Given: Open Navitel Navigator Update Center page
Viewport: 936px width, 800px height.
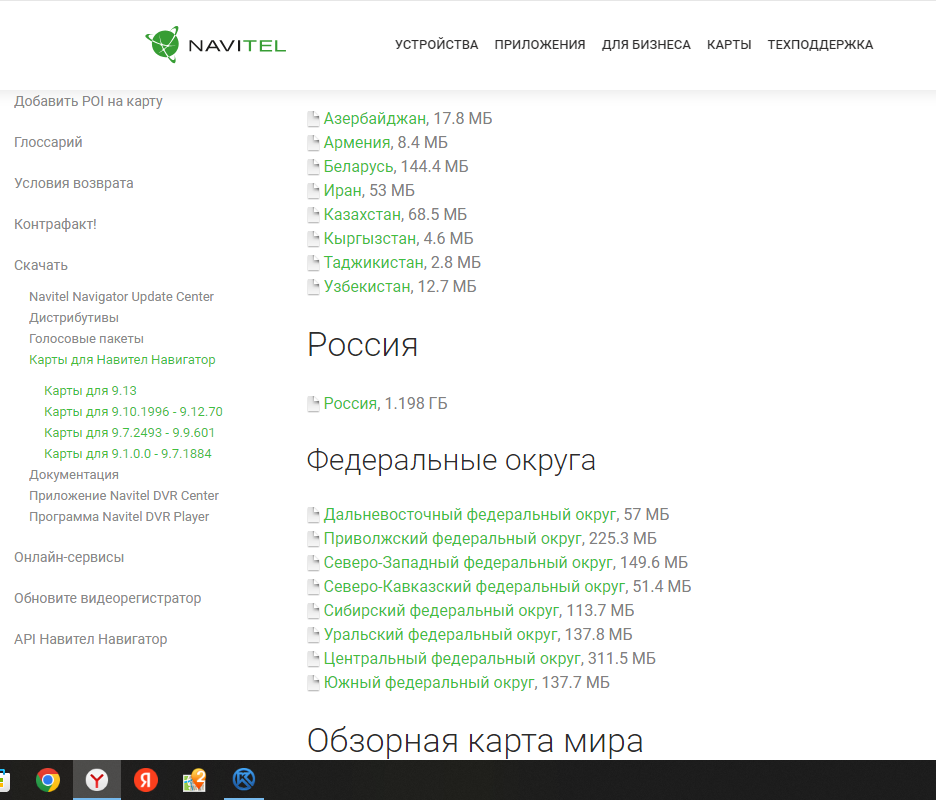Looking at the screenshot, I should [121, 297].
